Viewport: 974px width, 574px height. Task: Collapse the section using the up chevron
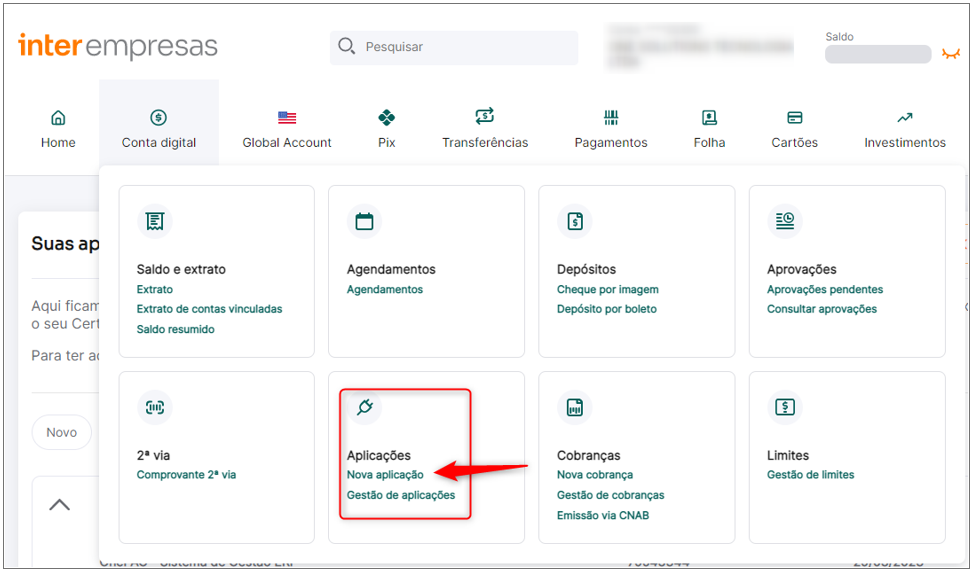pos(60,504)
